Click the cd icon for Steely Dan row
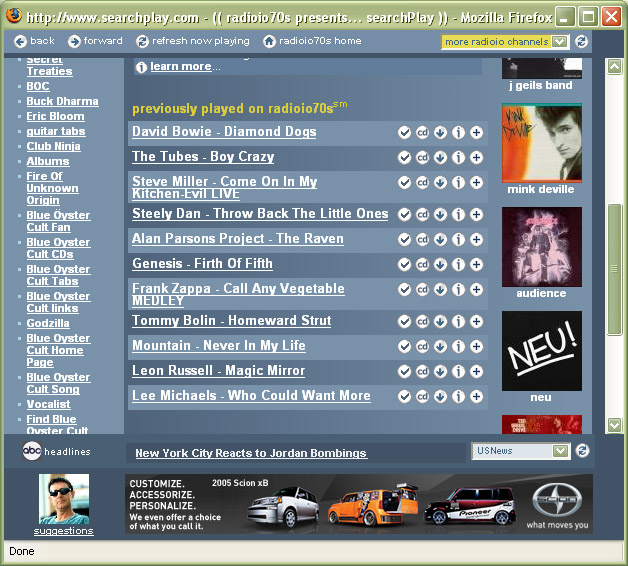The width and height of the screenshot is (628, 566). click(423, 215)
